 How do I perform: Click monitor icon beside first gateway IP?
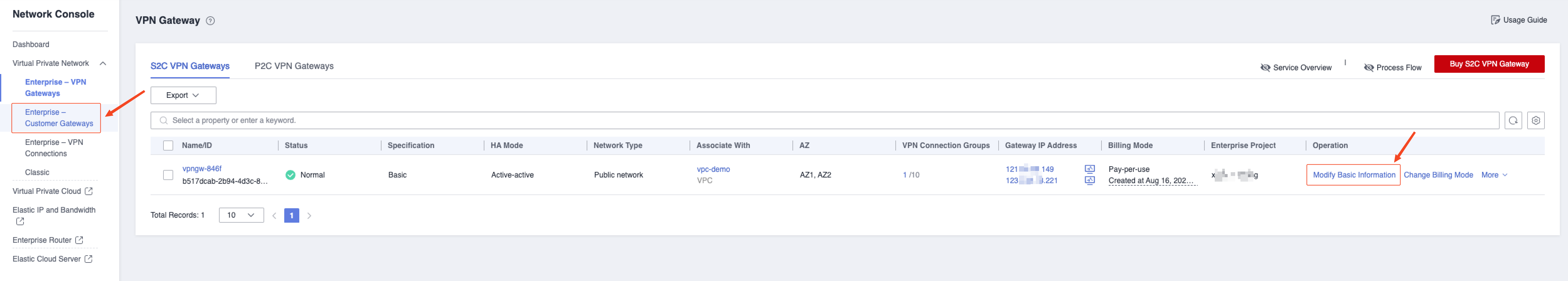[1090, 168]
